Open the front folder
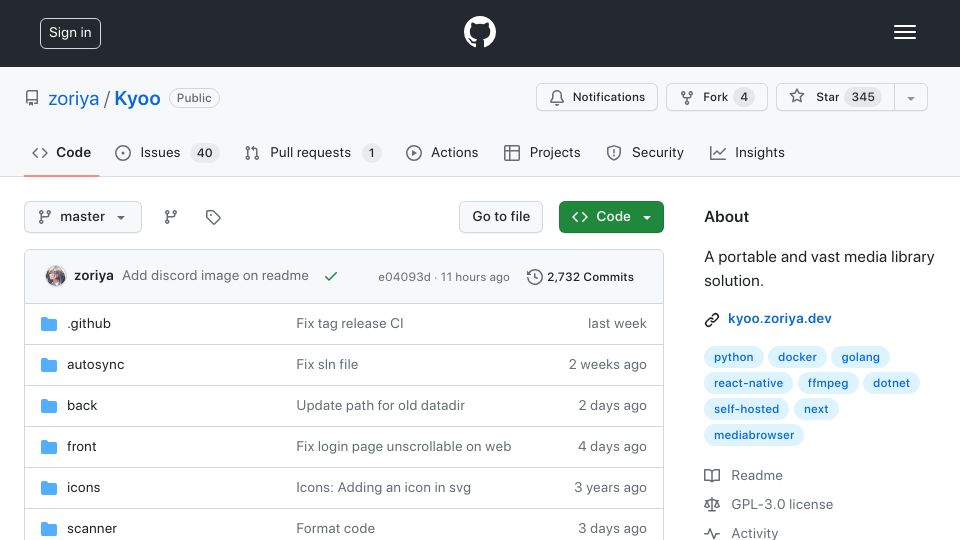Image resolution: width=960 pixels, height=540 pixels. pyautogui.click(x=81, y=446)
